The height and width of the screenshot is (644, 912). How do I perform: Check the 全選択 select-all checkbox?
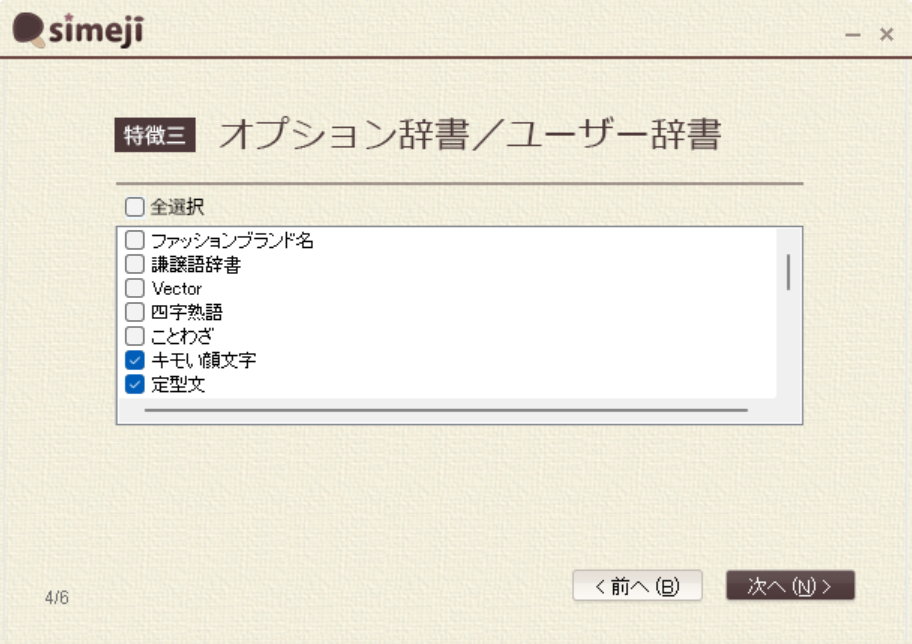pyautogui.click(x=134, y=208)
